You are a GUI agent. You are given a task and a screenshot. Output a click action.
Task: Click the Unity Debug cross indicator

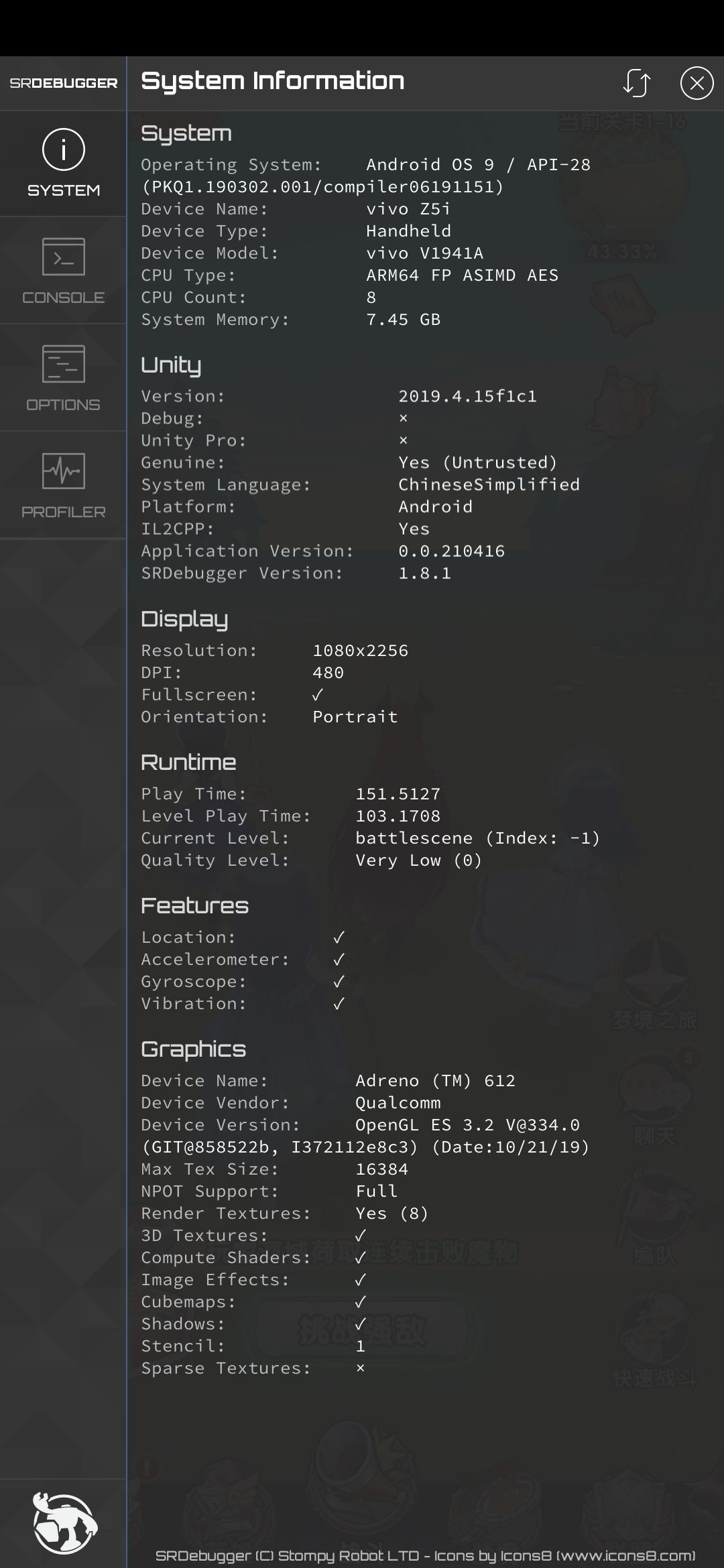click(x=404, y=418)
